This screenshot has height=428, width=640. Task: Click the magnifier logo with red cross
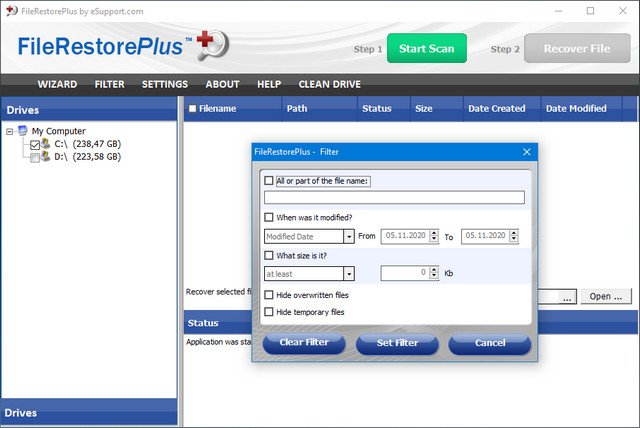213,45
